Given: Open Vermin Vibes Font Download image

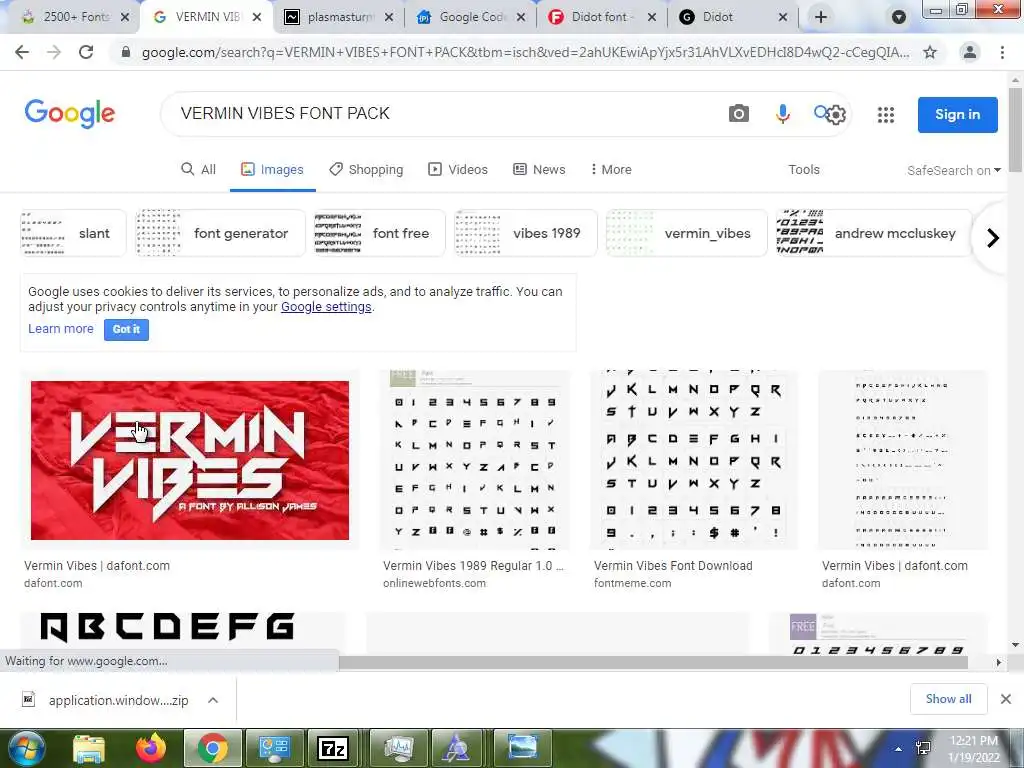Looking at the screenshot, I should click(694, 460).
